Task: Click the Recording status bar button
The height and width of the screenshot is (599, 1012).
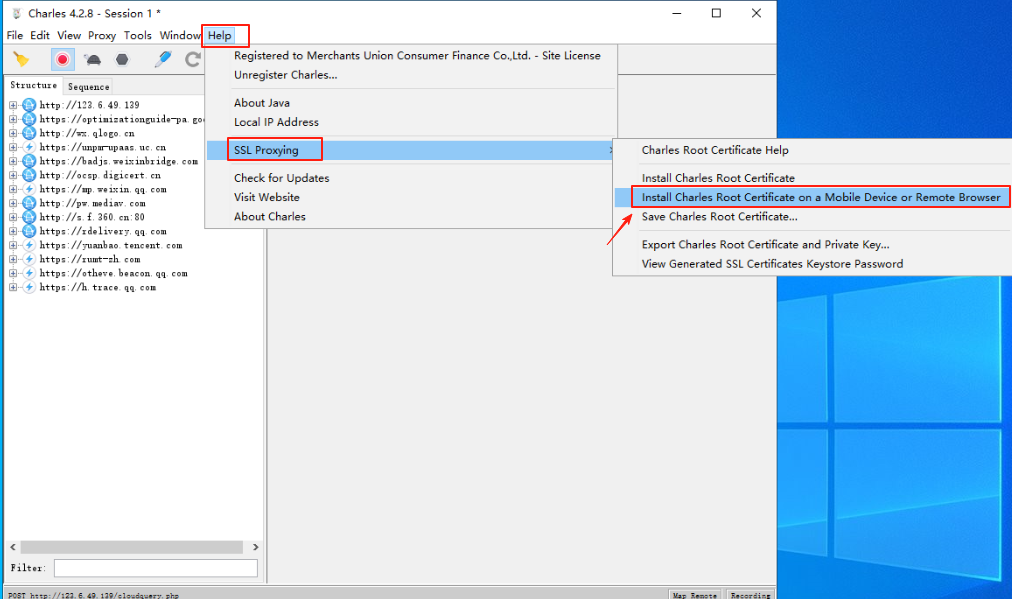Action: [750, 594]
